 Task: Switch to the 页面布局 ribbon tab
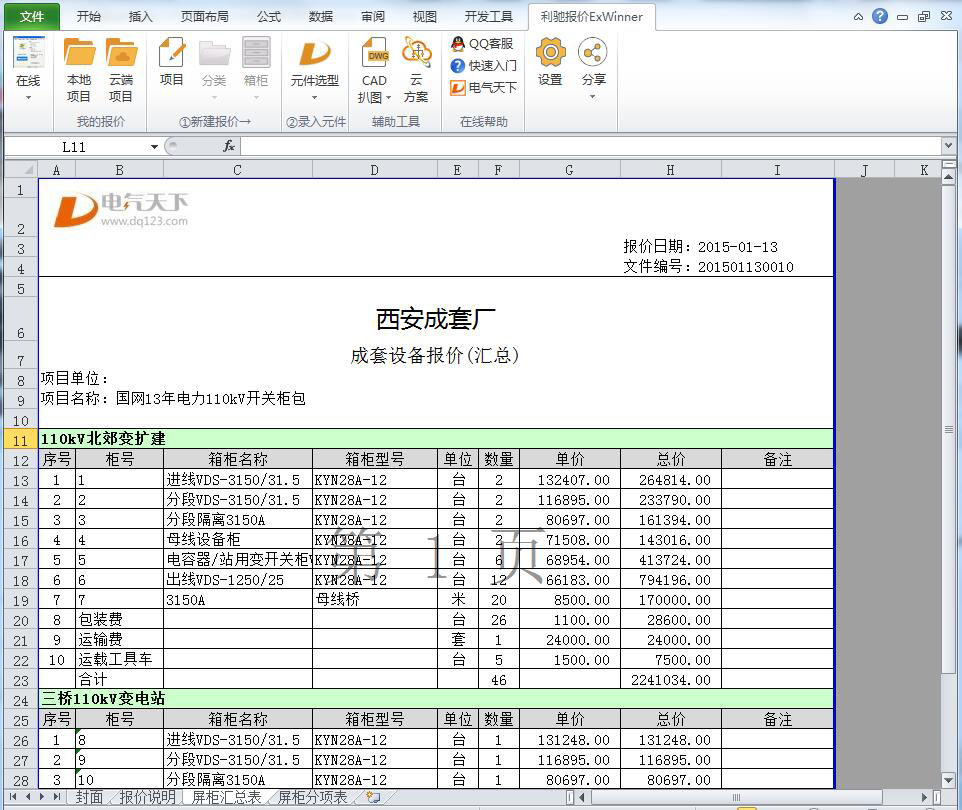[x=204, y=16]
